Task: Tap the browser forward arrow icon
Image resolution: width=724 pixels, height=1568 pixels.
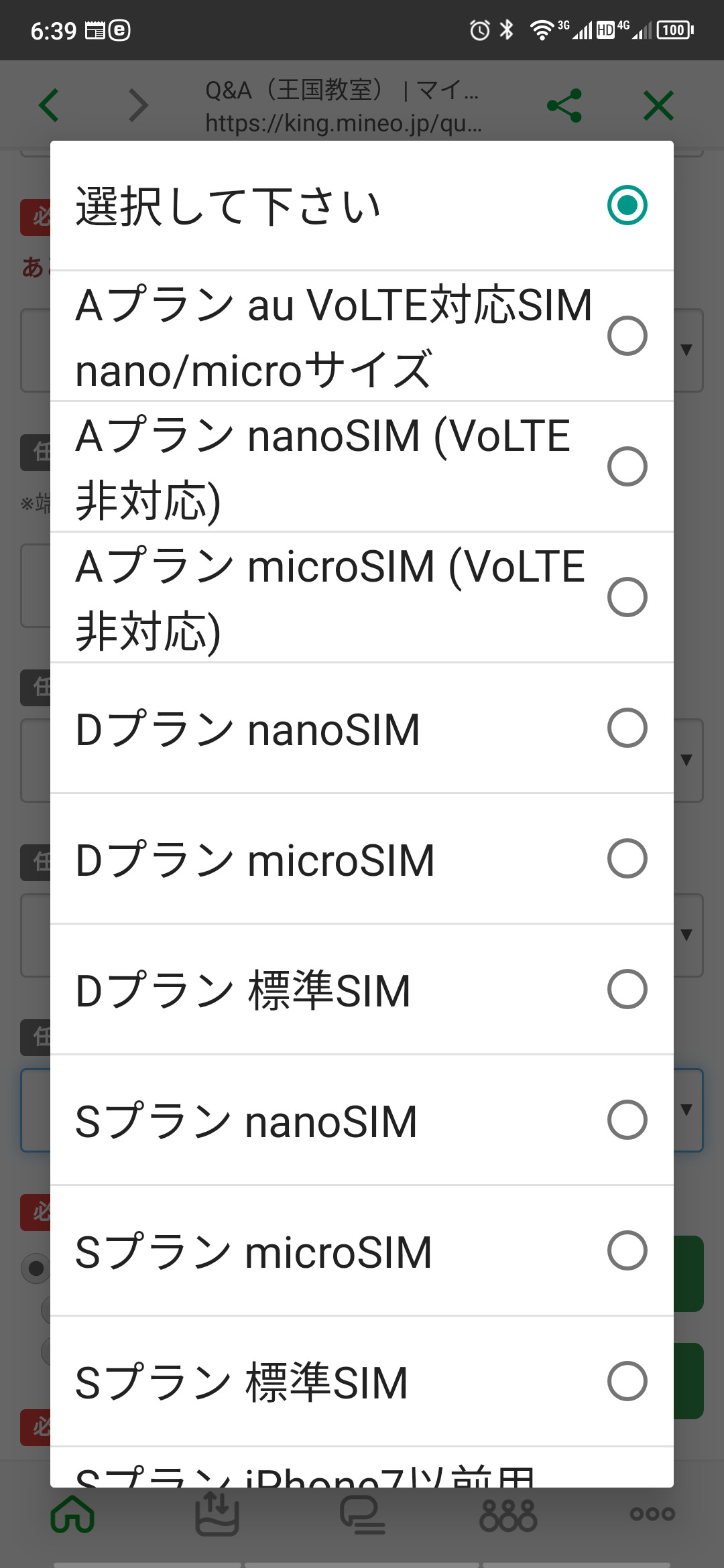Action: (x=137, y=105)
